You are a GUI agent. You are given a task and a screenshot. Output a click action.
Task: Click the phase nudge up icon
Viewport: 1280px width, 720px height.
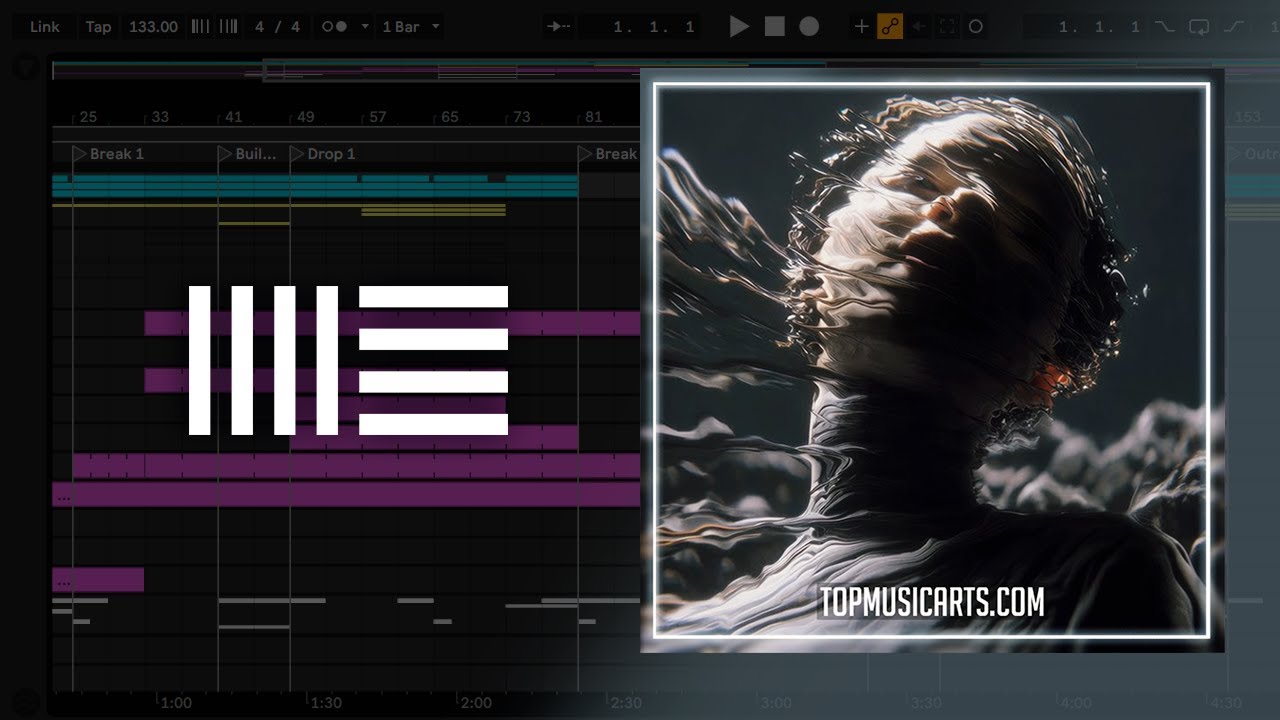click(228, 27)
